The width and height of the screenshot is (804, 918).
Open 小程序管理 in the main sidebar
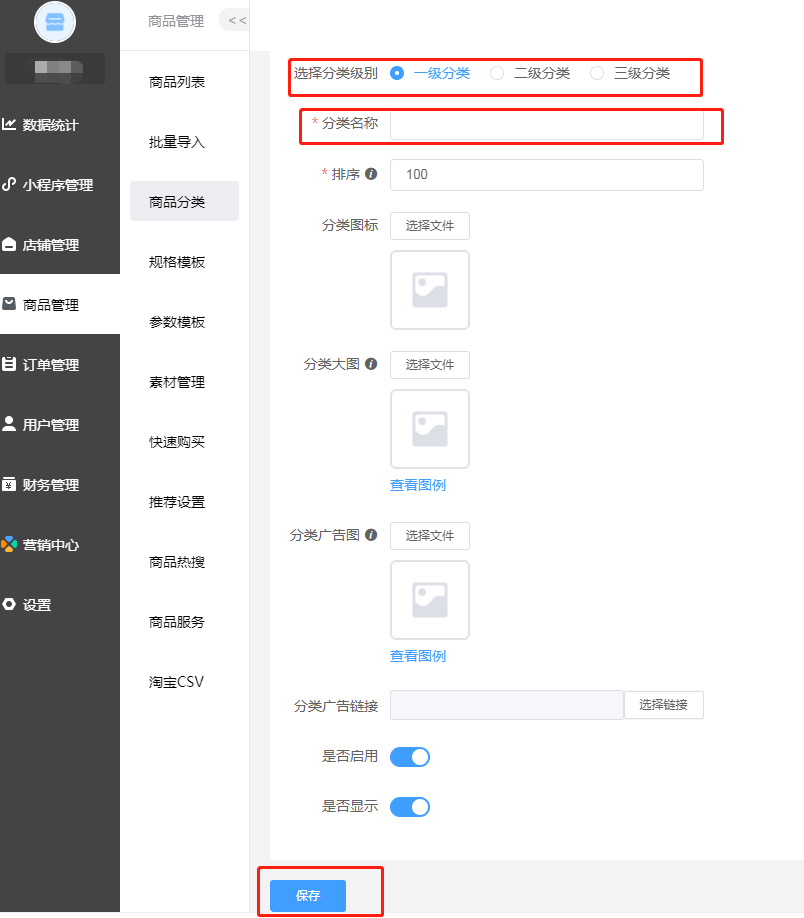click(x=57, y=185)
